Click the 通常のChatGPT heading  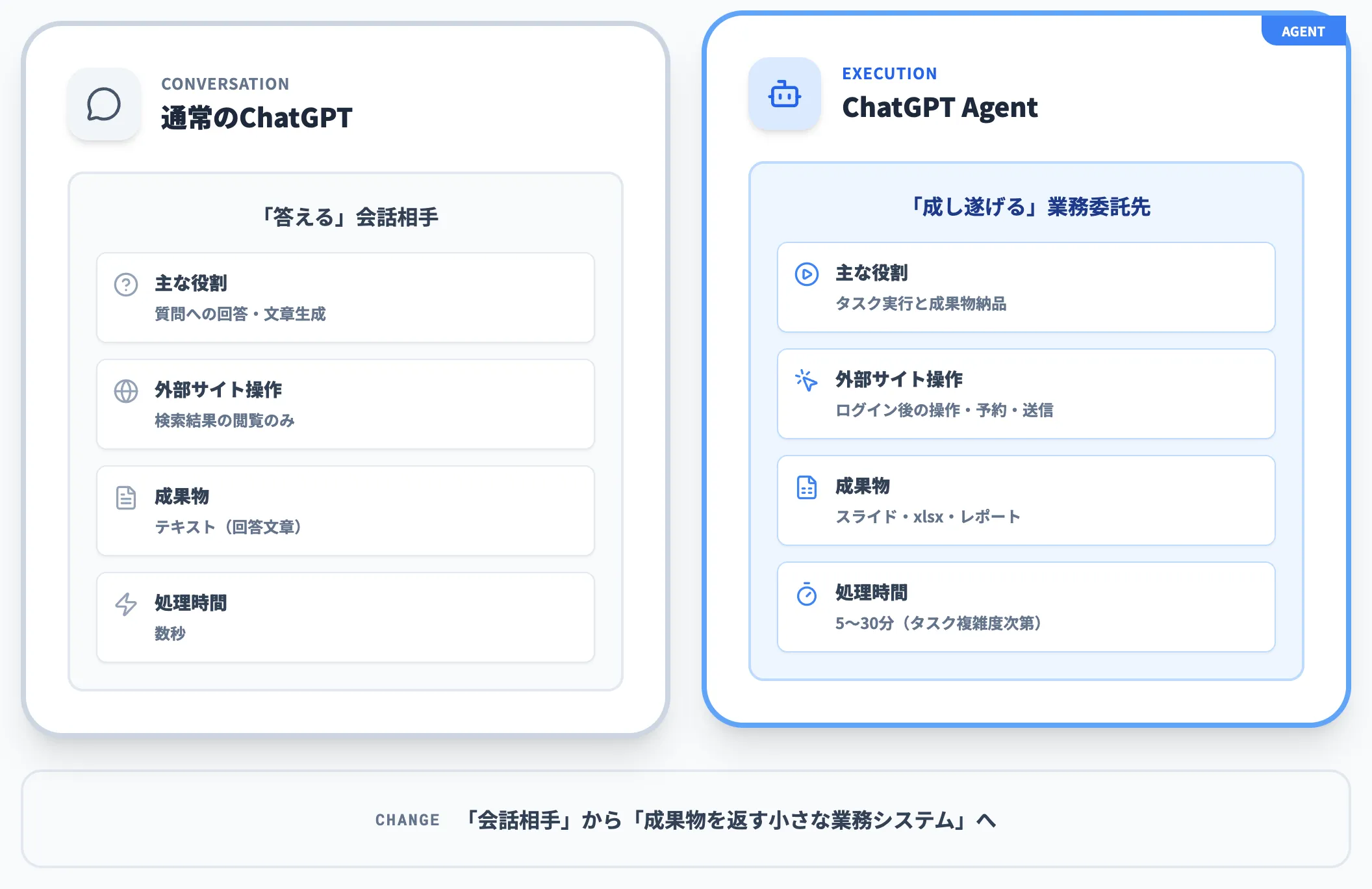click(x=257, y=118)
